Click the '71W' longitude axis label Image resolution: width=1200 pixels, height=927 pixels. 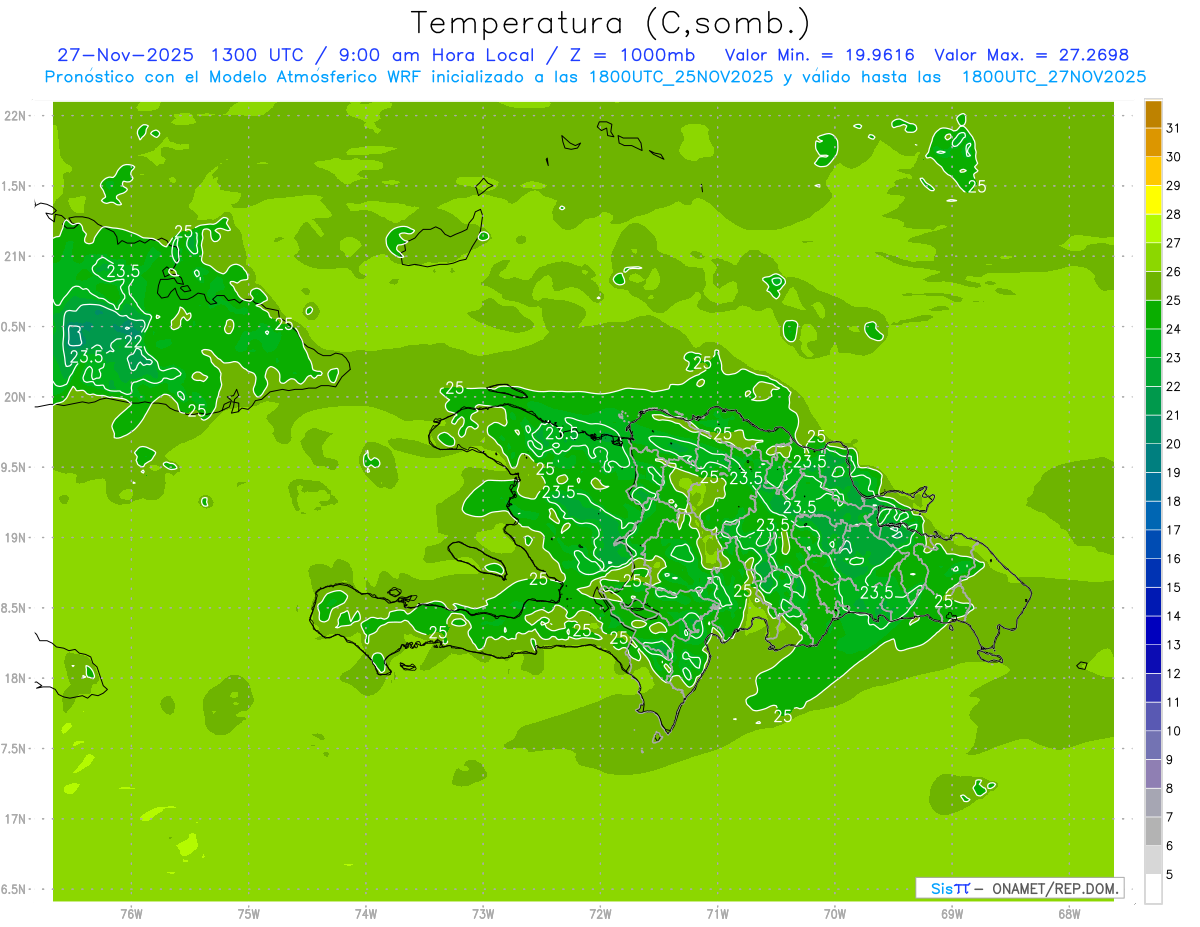(x=717, y=914)
